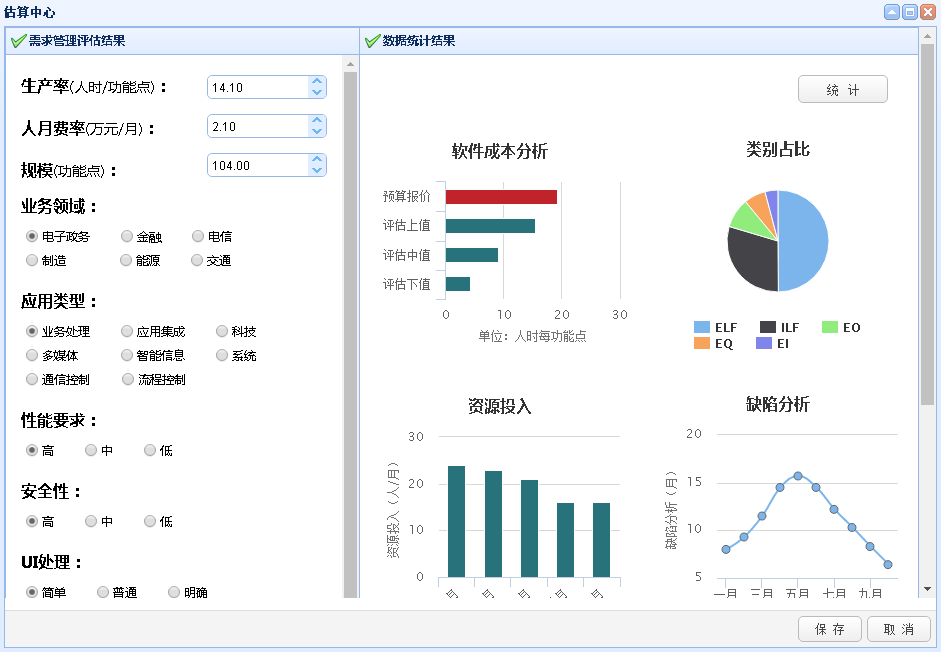This screenshot has height=652, width=941.
Task: Toggle the EI legend color swatch
Action: point(763,343)
